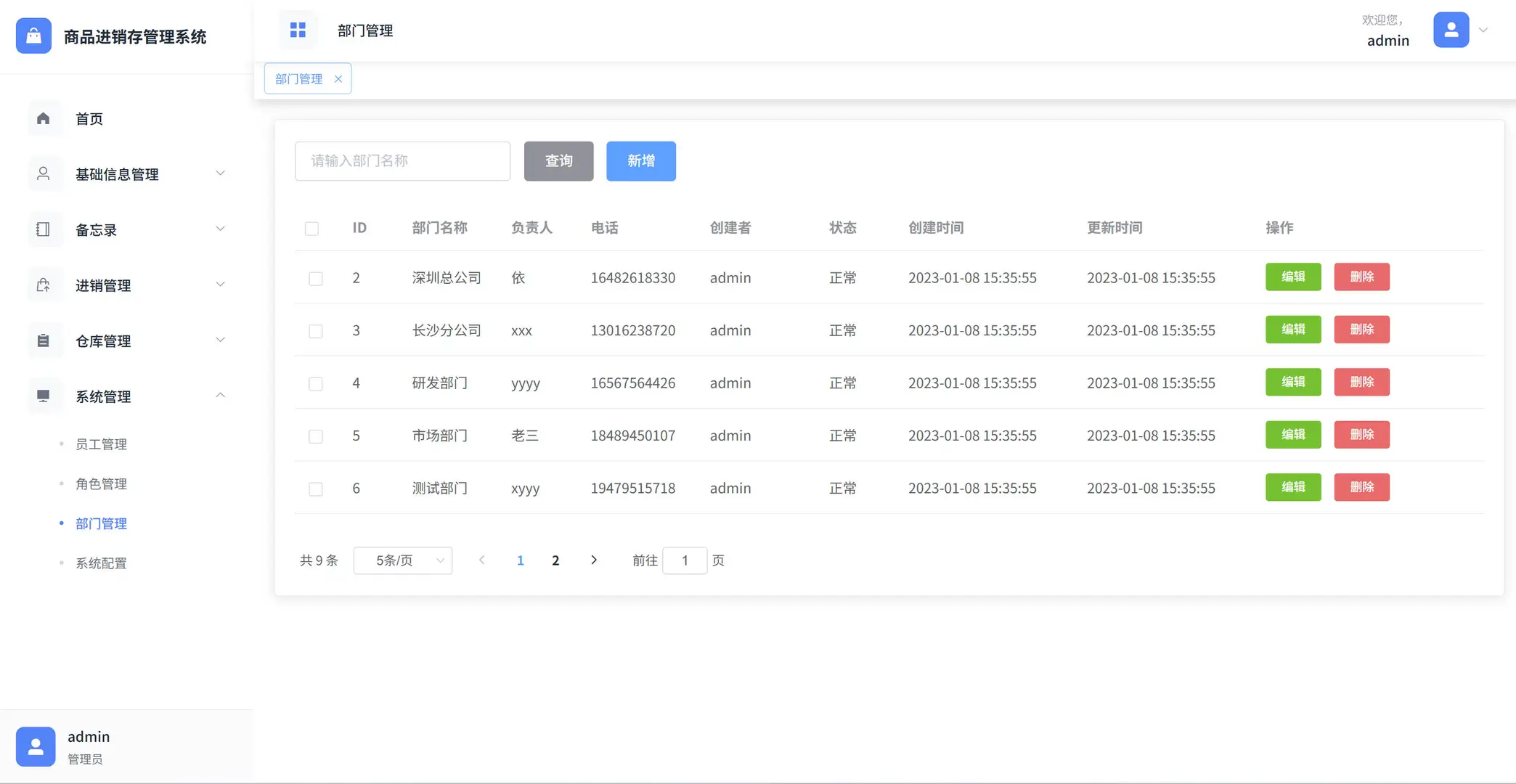Go to page 2 in pagination

[555, 560]
